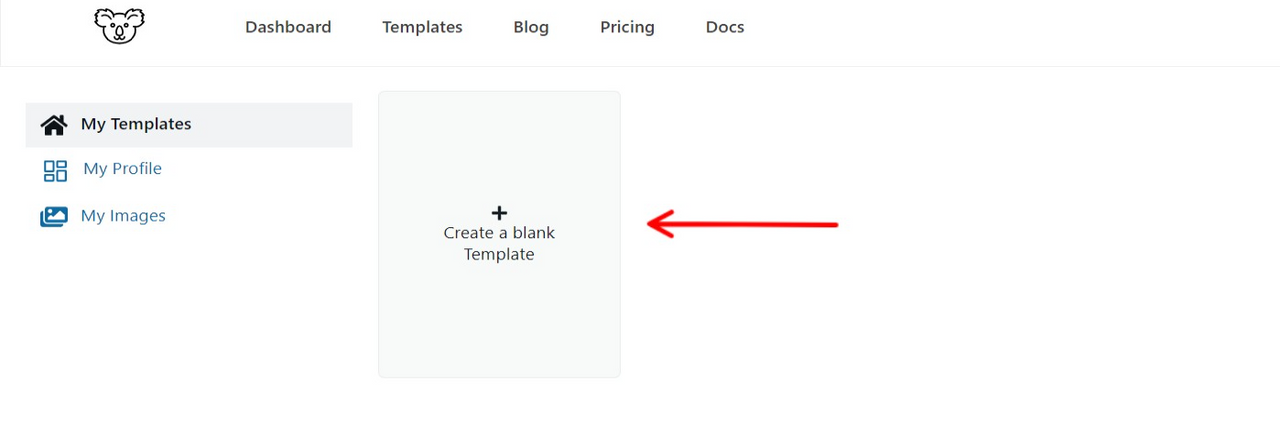The image size is (1280, 426).
Task: Click the blank page area below My Images
Action: 180,320
